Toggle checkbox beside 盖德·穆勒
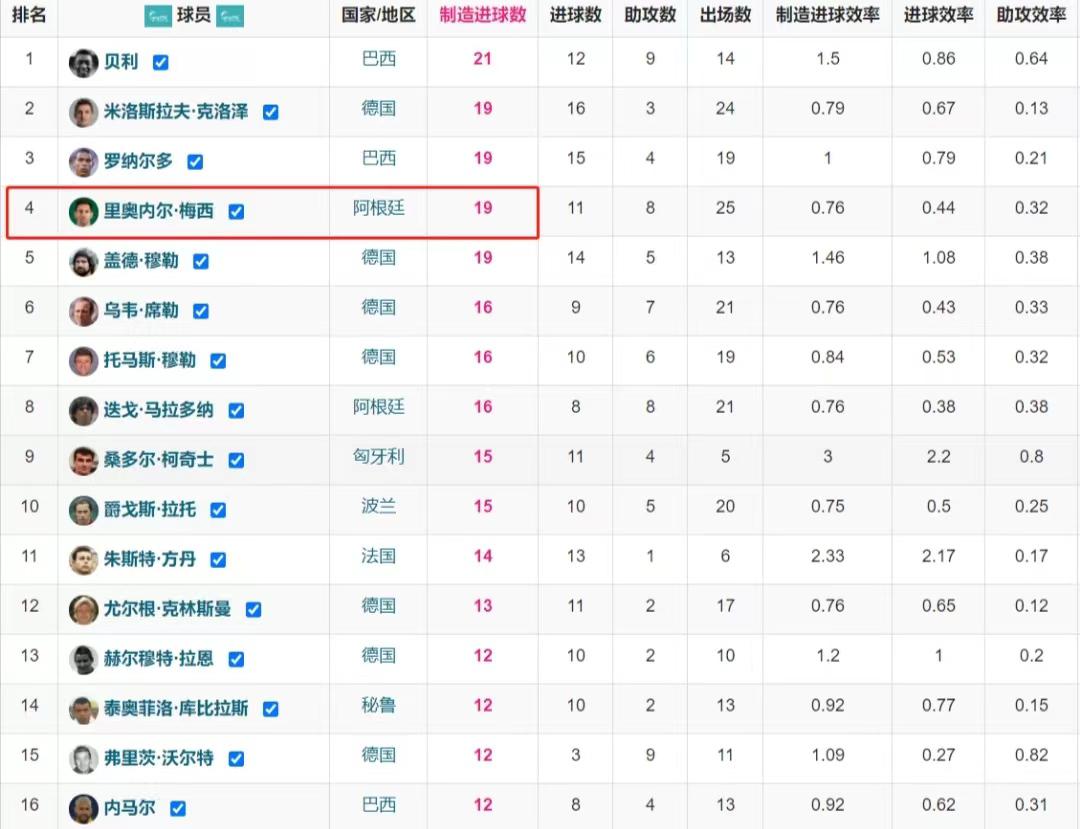The image size is (1080, 829). pos(200,262)
